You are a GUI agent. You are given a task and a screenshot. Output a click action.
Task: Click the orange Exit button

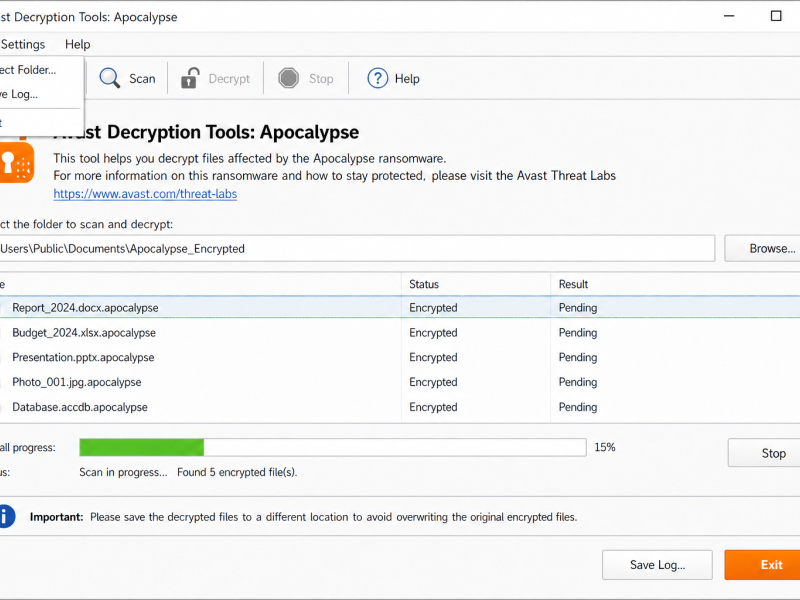point(762,564)
